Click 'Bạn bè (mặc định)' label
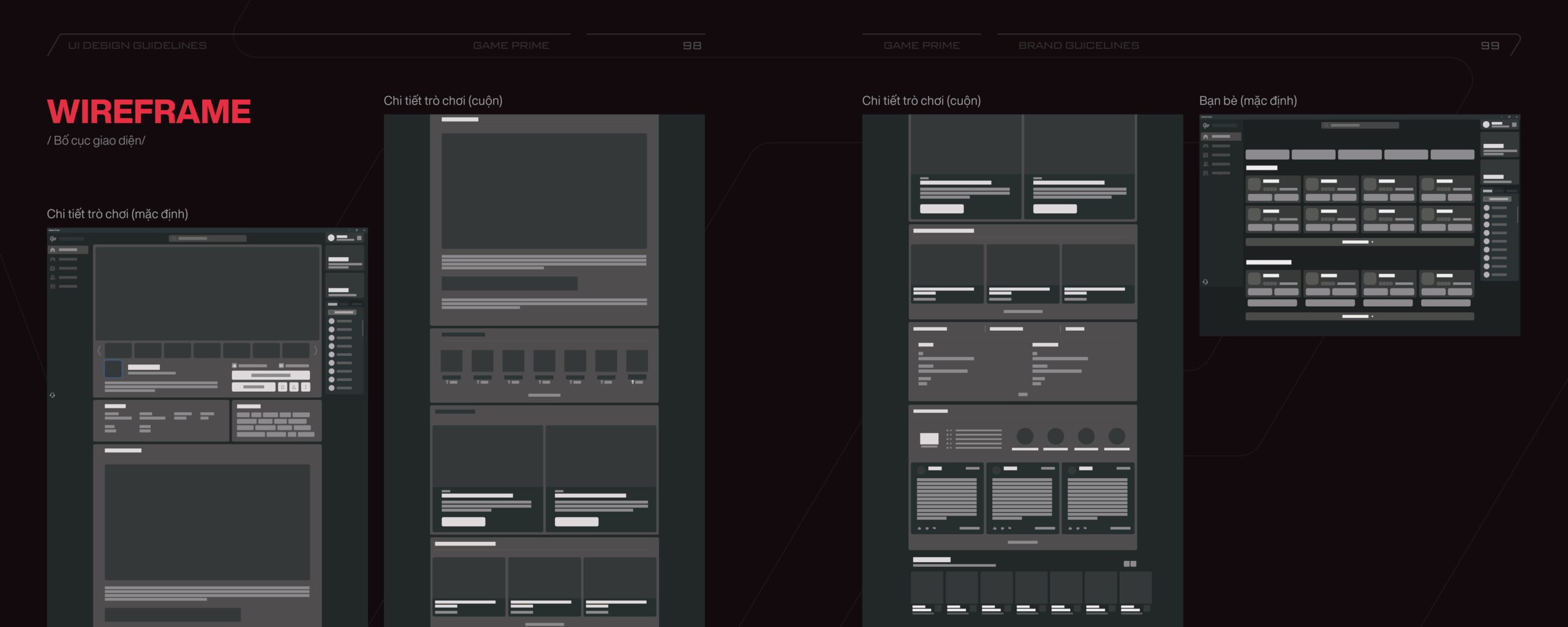This screenshot has height=627, width=1568. tap(1248, 100)
